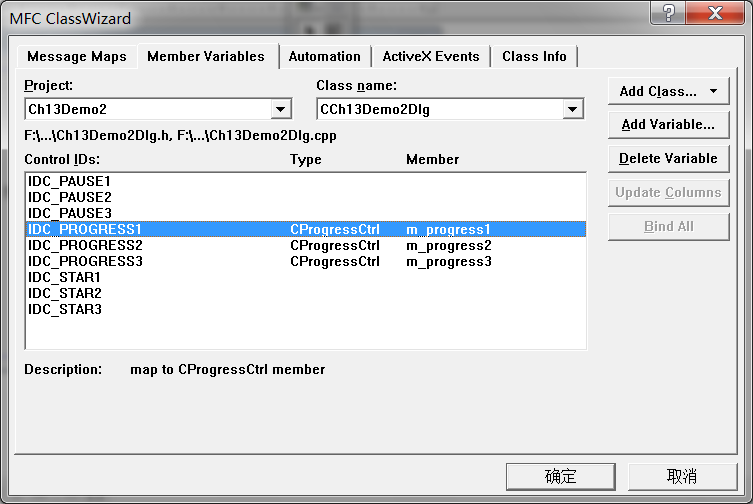Open the ActiveX Events tab

tap(431, 57)
